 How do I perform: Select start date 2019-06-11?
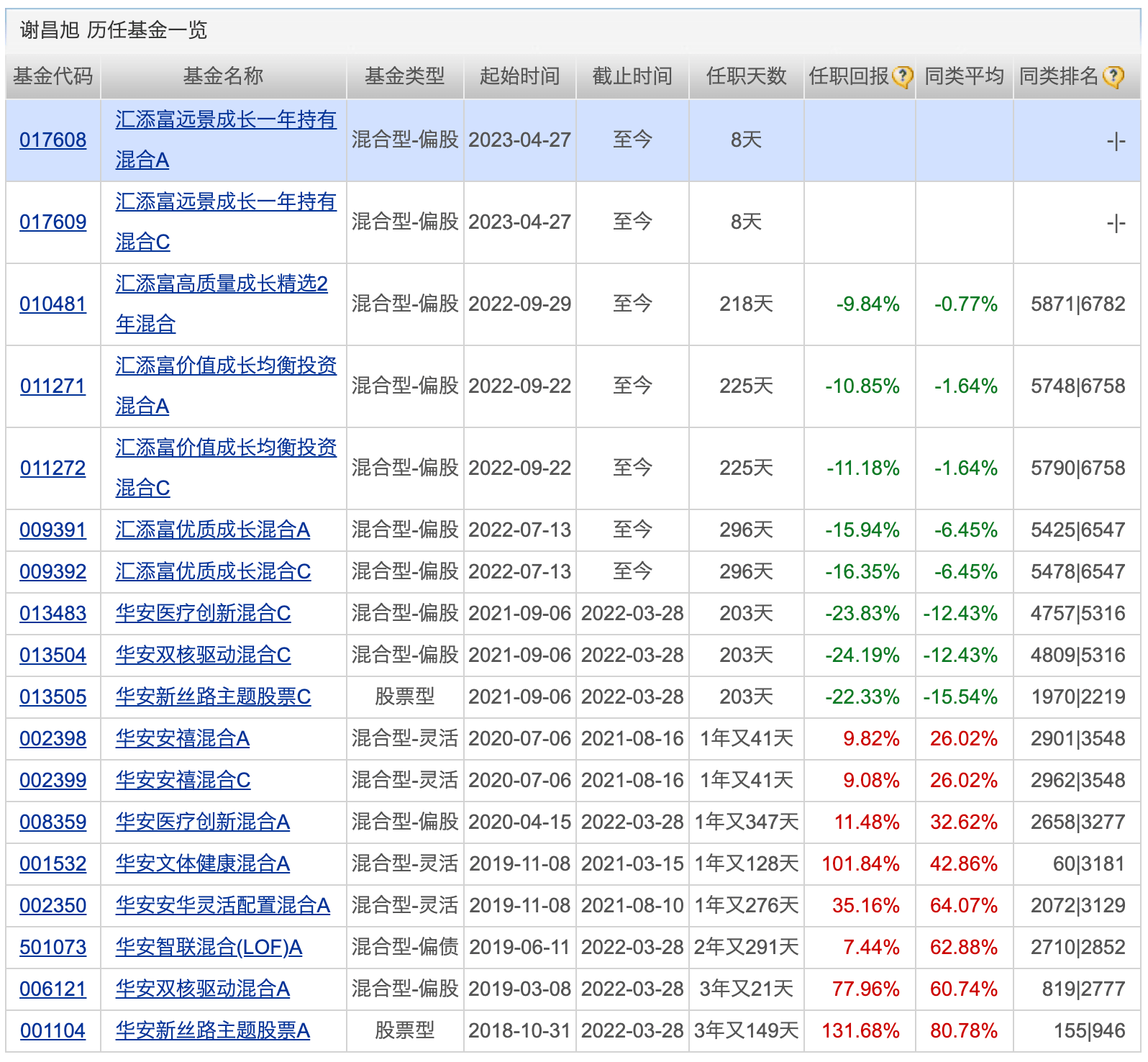click(x=520, y=948)
